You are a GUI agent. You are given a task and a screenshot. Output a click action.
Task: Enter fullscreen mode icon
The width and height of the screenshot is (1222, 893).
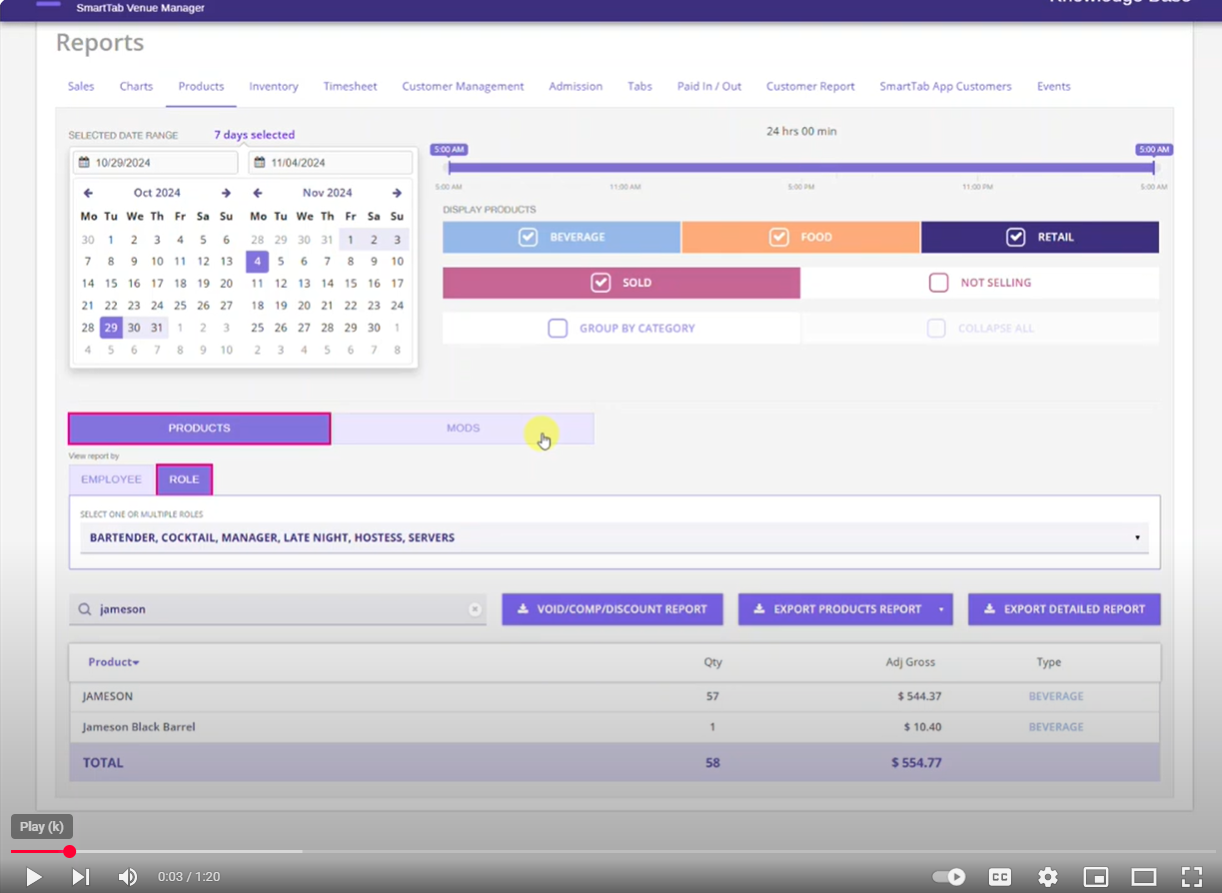point(1191,877)
